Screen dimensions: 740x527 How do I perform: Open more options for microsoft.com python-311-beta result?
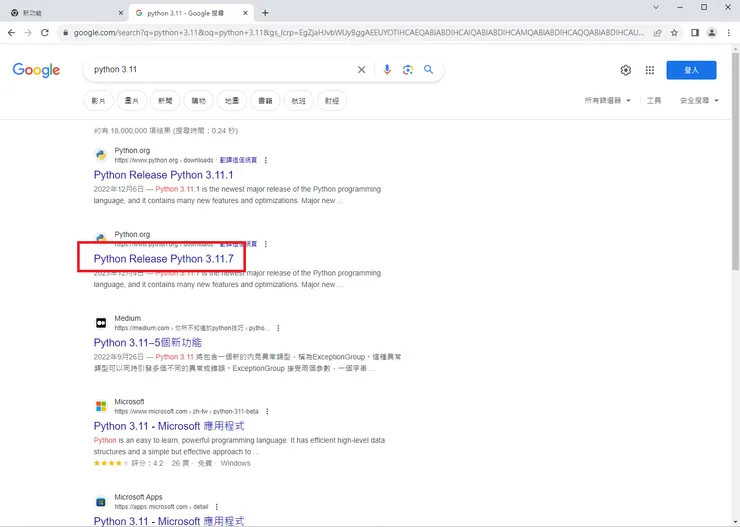point(267,411)
